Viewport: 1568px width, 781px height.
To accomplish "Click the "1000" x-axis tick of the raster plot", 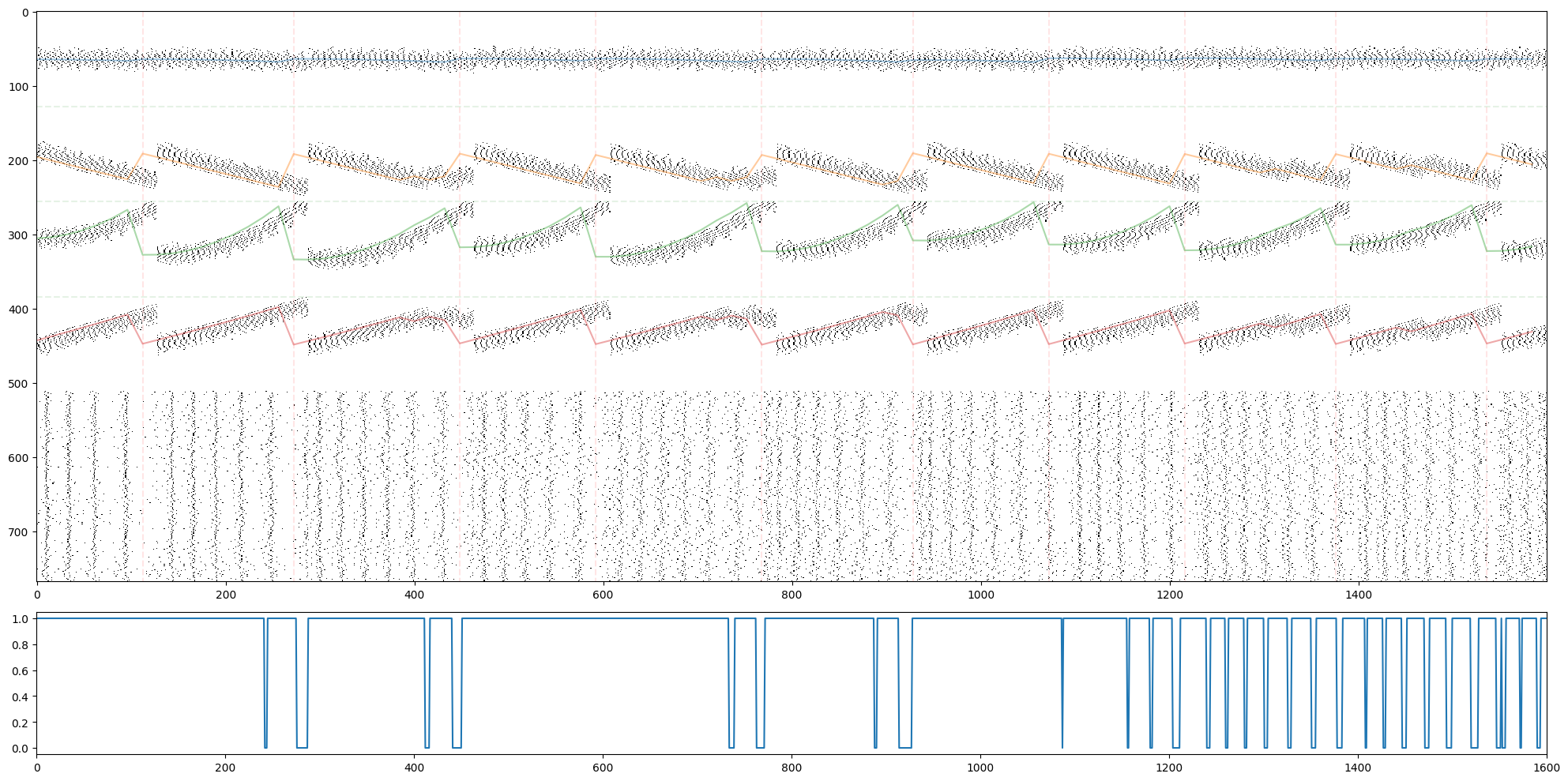I will pyautogui.click(x=980, y=595).
